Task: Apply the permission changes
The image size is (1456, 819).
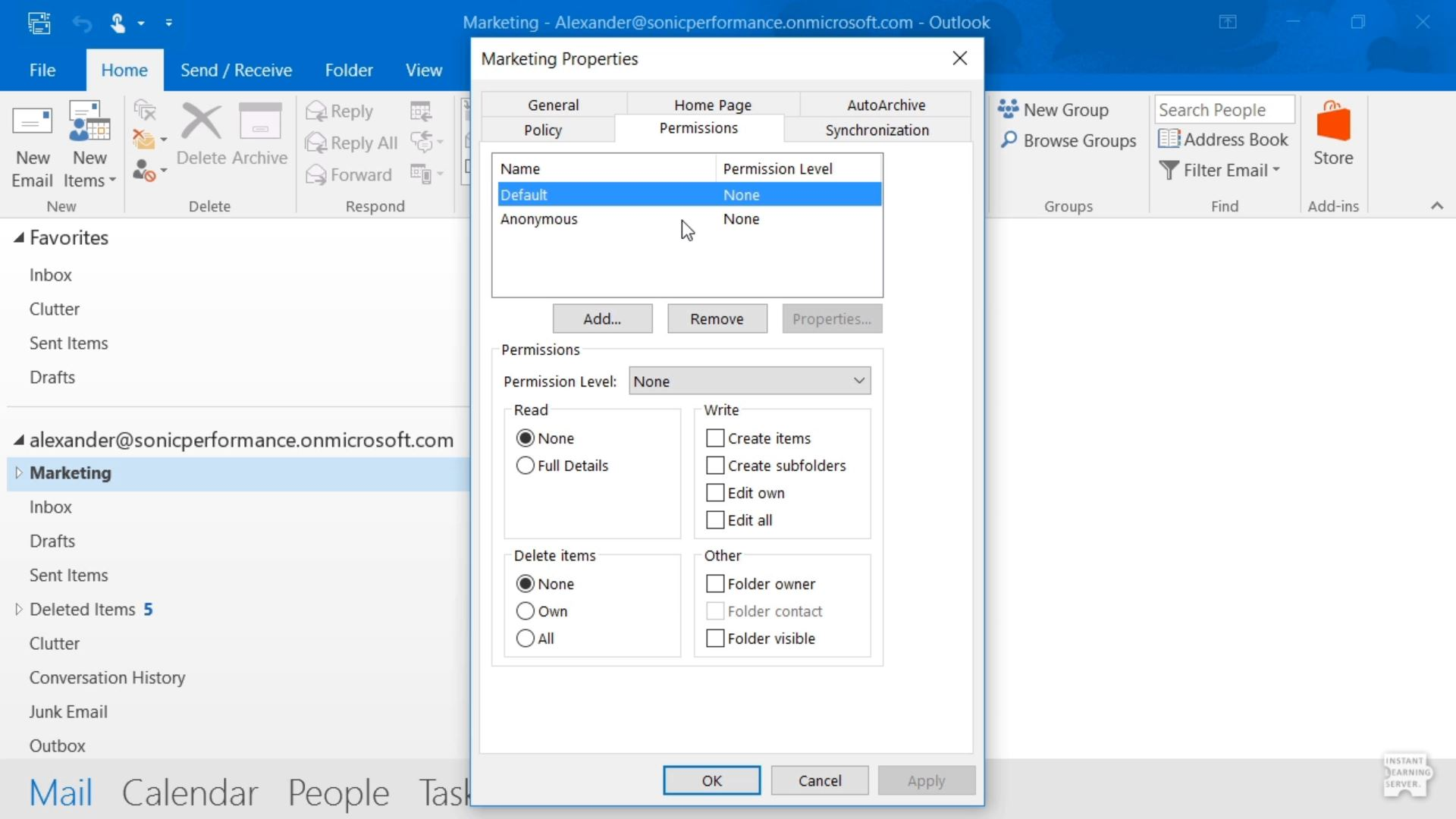Action: [926, 780]
